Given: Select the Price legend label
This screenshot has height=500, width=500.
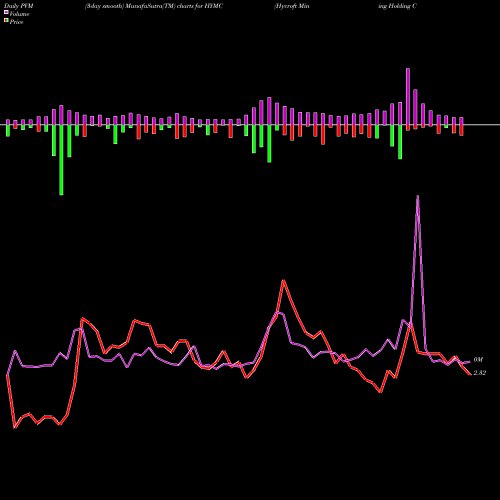Looking at the screenshot, I should pos(16,22).
